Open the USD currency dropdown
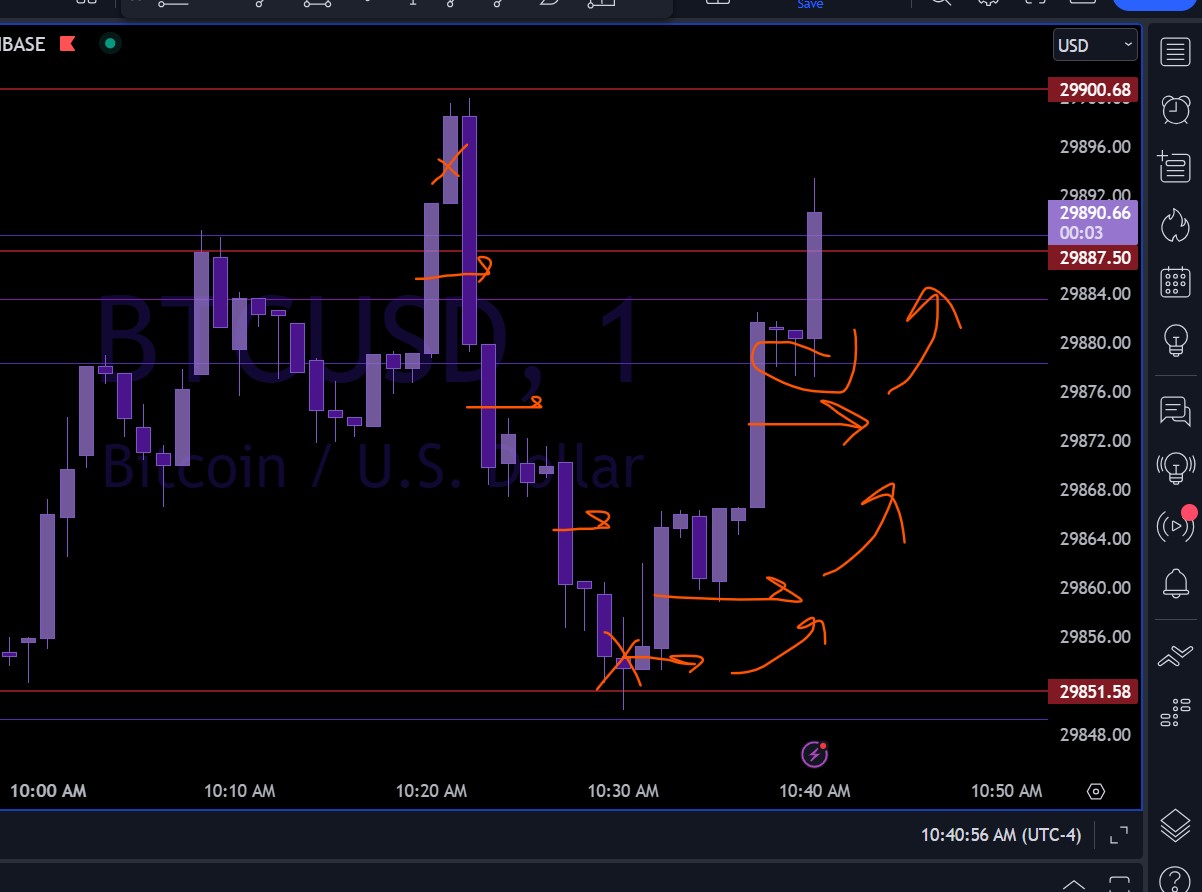 pos(1096,45)
